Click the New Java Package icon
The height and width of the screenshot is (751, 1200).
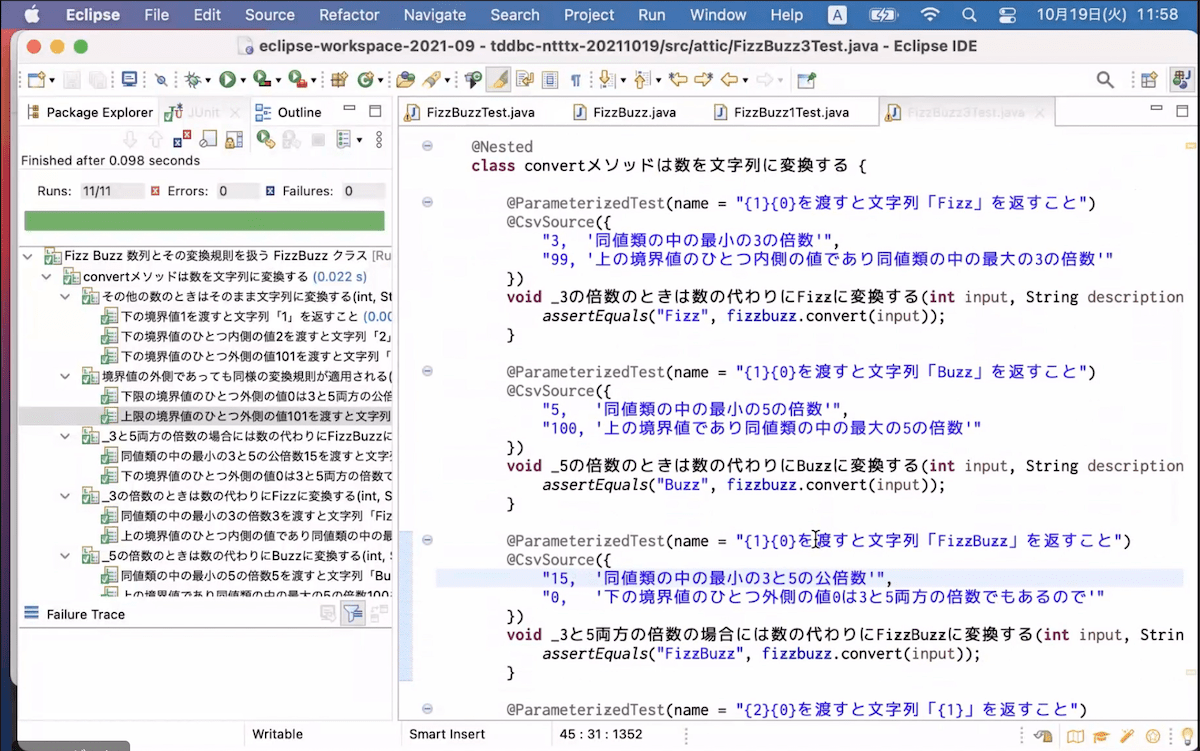339,80
